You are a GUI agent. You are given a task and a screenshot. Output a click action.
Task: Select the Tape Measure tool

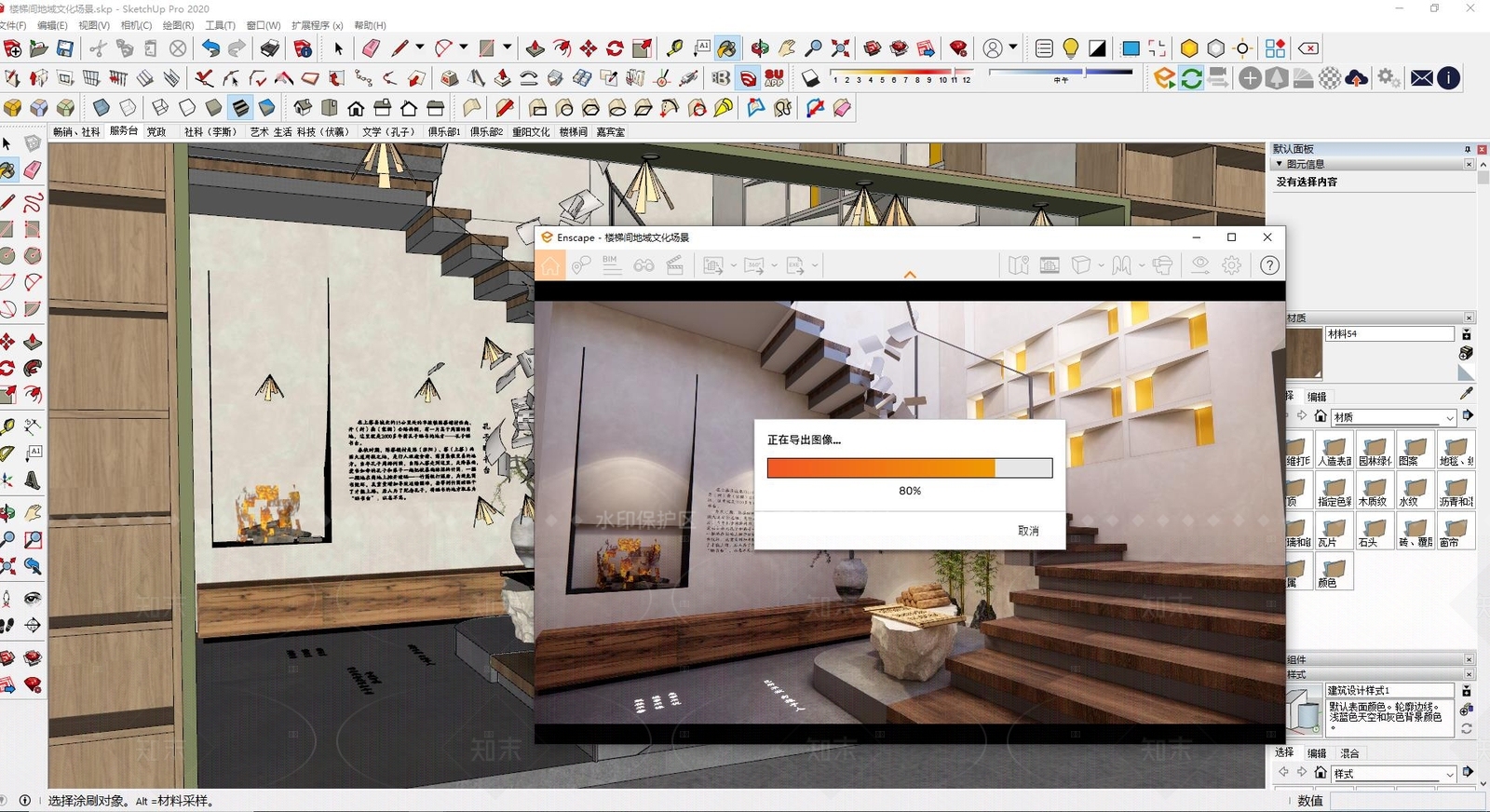675,48
